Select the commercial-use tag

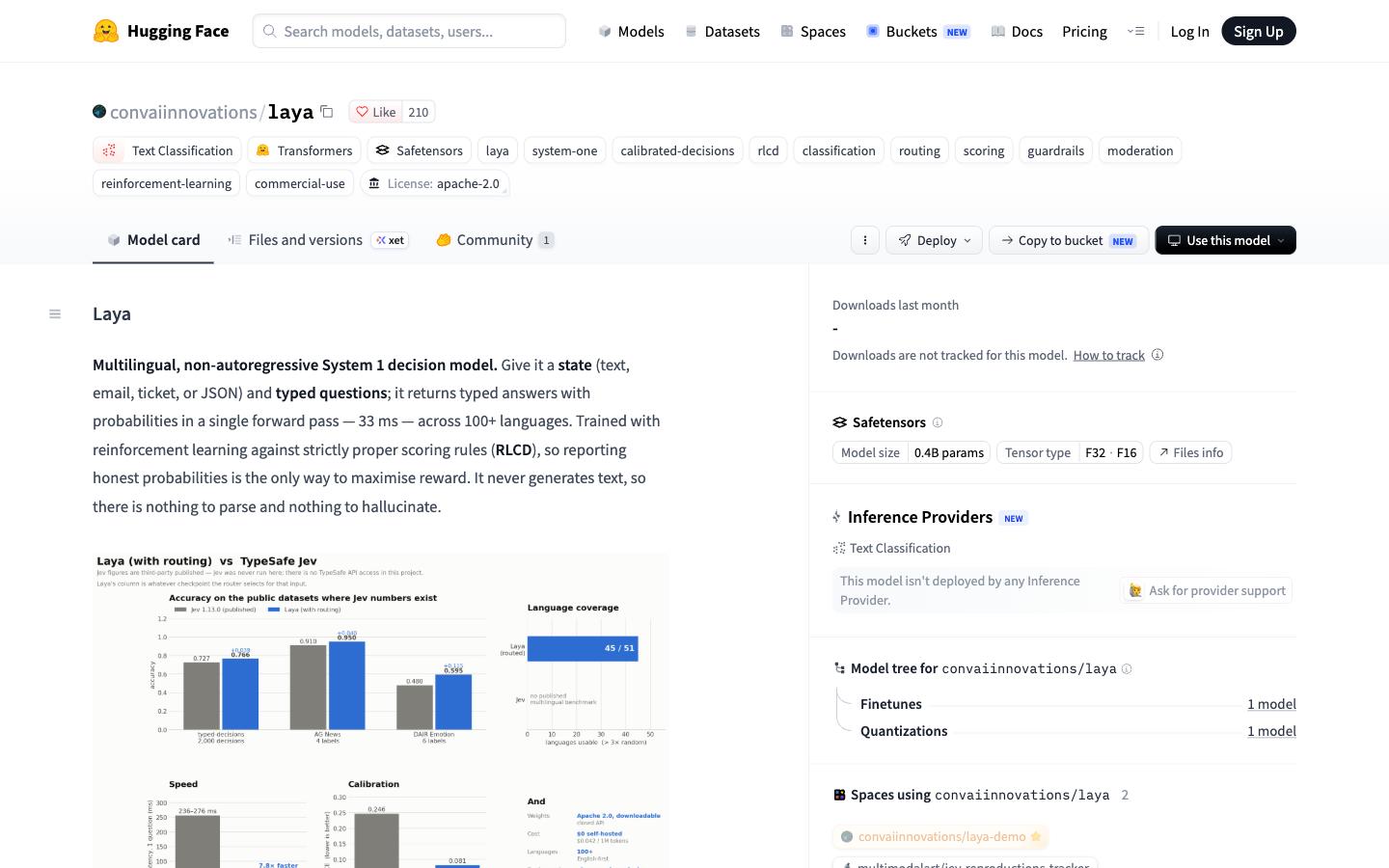point(299,183)
